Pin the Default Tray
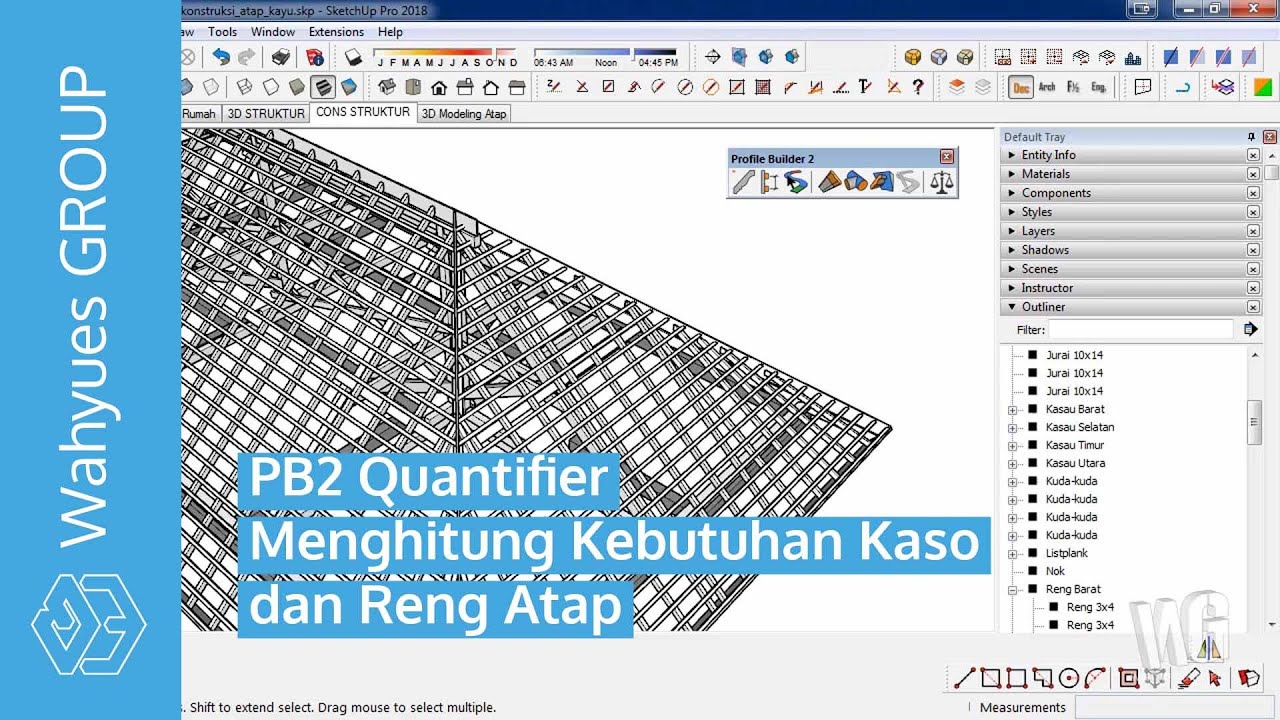 tap(1251, 137)
